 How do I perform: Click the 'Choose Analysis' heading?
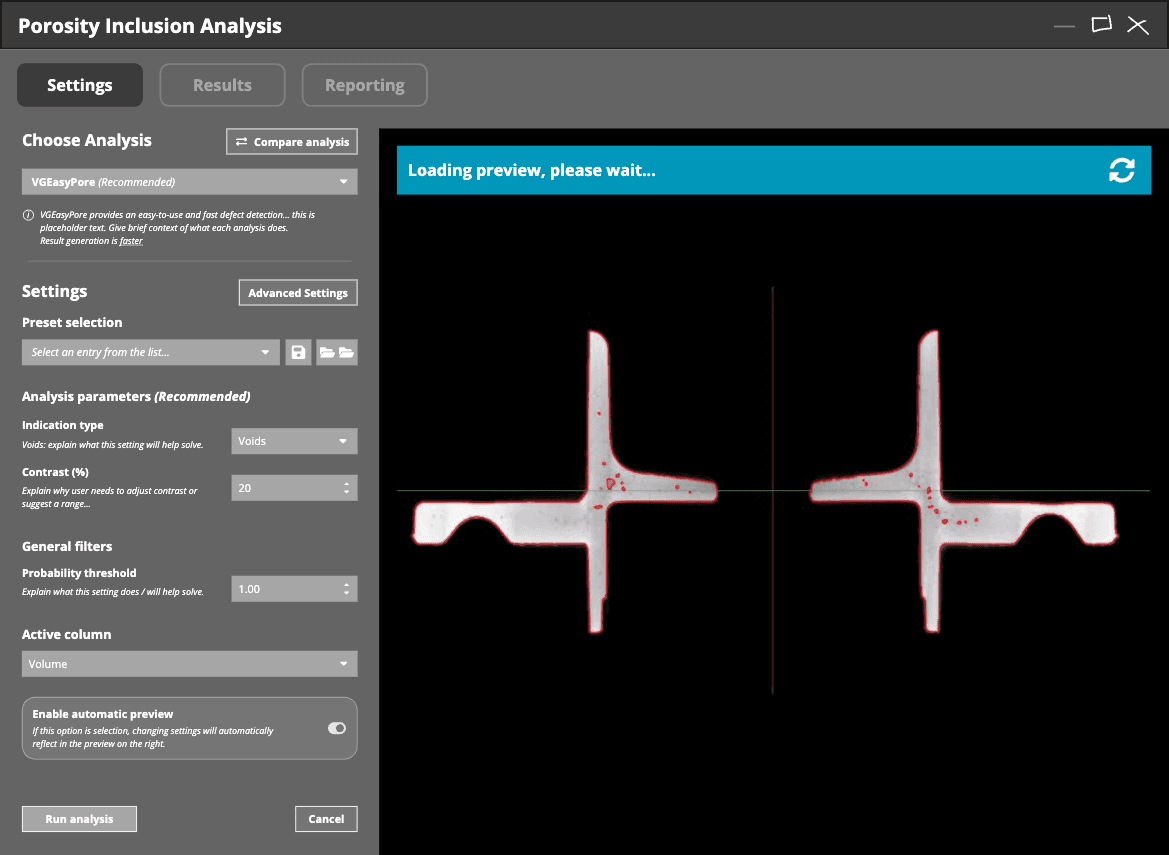(x=86, y=140)
